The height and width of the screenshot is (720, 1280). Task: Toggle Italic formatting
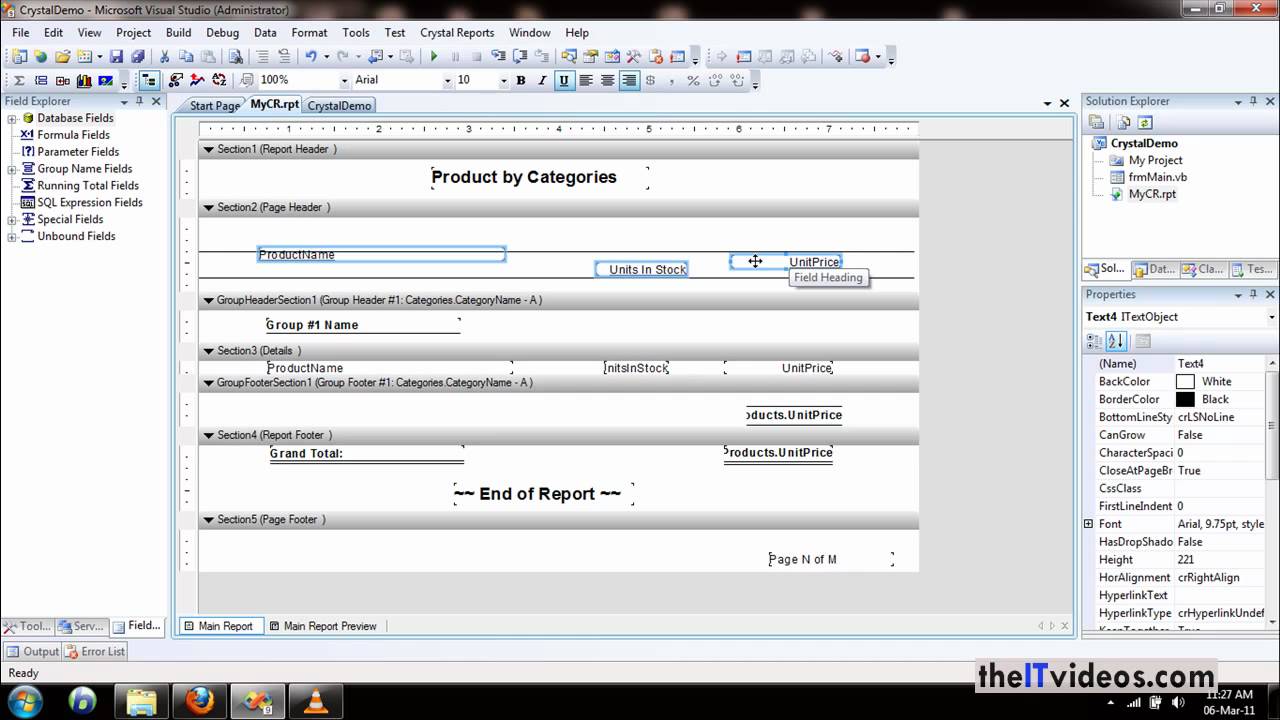point(542,80)
